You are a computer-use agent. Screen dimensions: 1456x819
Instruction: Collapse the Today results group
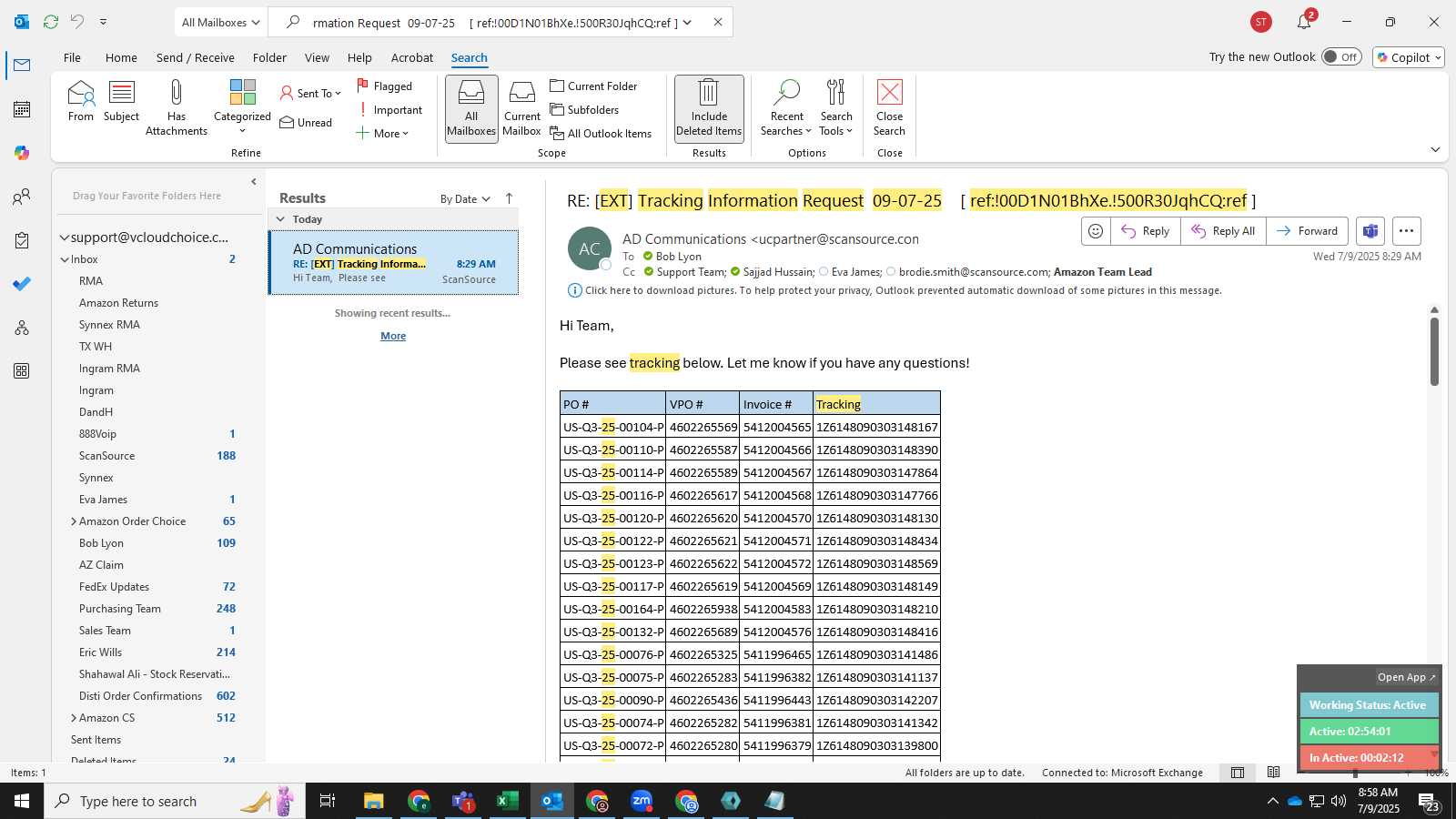280,219
